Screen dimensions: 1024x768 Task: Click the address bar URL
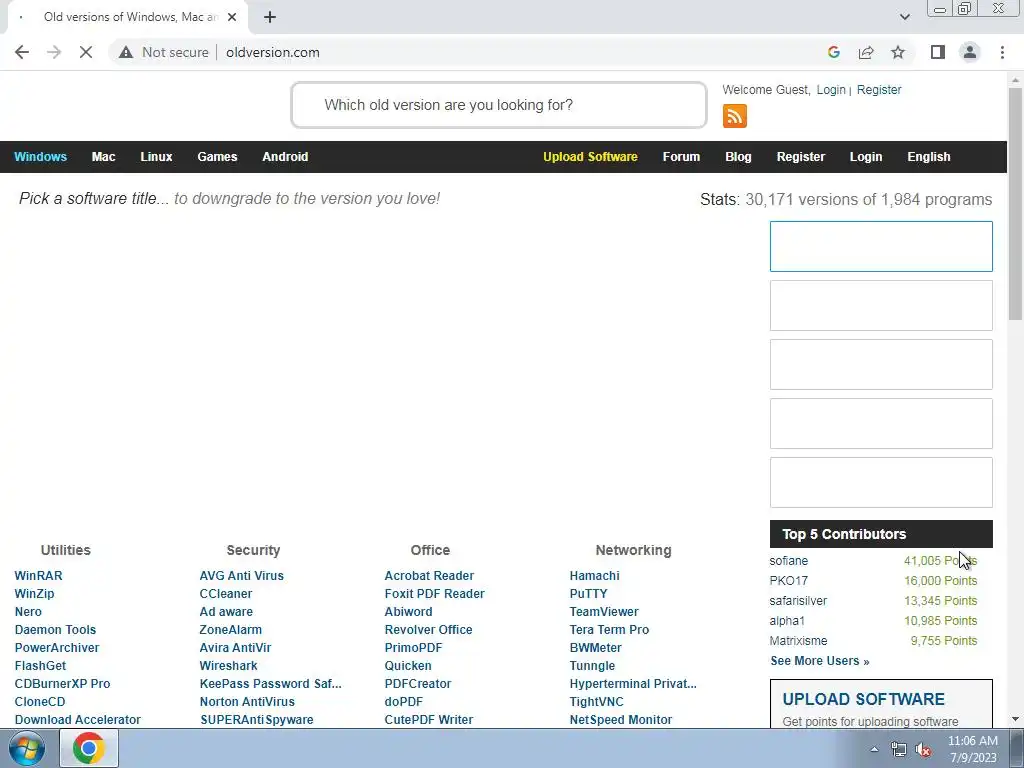(x=273, y=52)
